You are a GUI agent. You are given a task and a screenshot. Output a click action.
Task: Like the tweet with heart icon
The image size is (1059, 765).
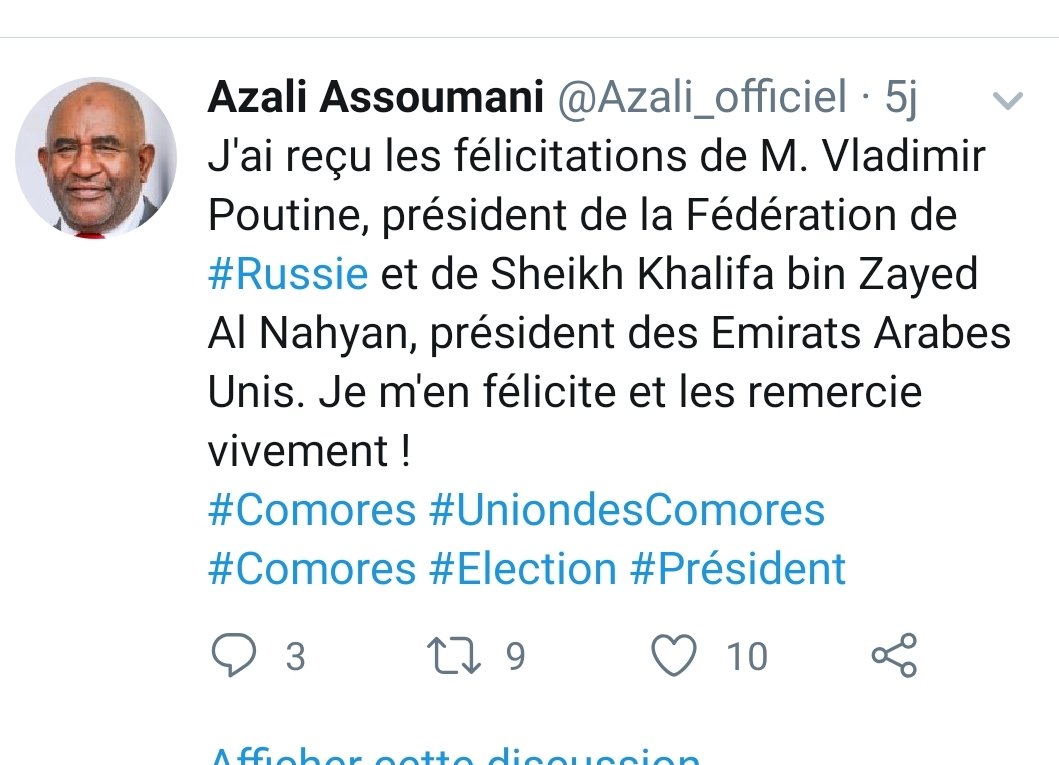[x=673, y=655]
